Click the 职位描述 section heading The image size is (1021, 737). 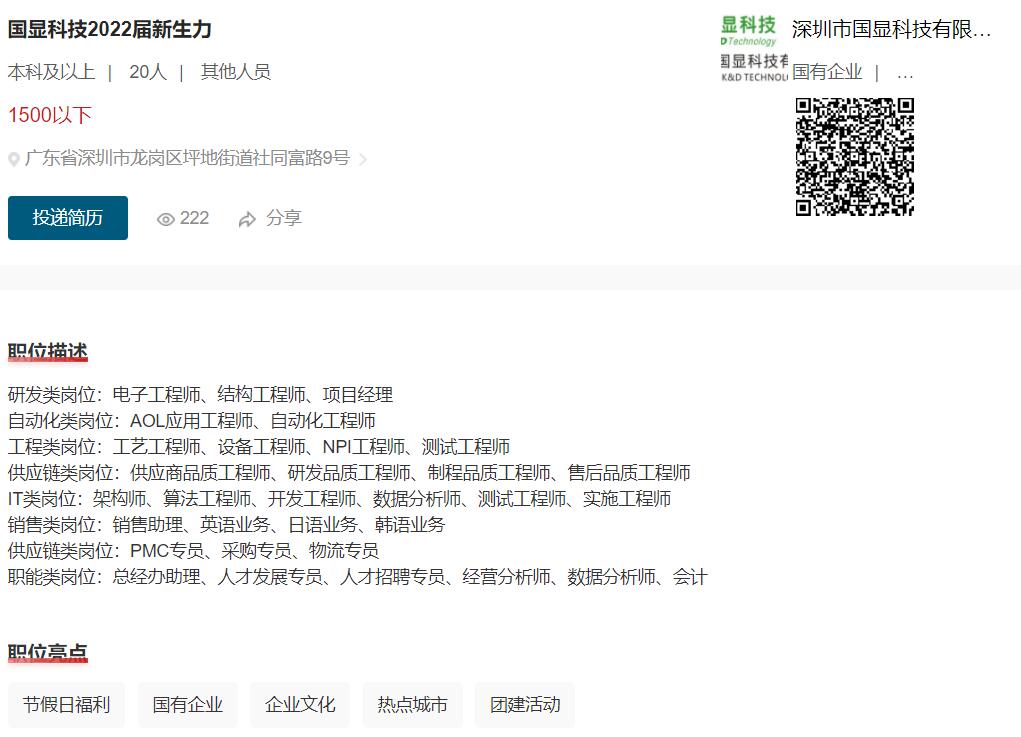point(48,352)
